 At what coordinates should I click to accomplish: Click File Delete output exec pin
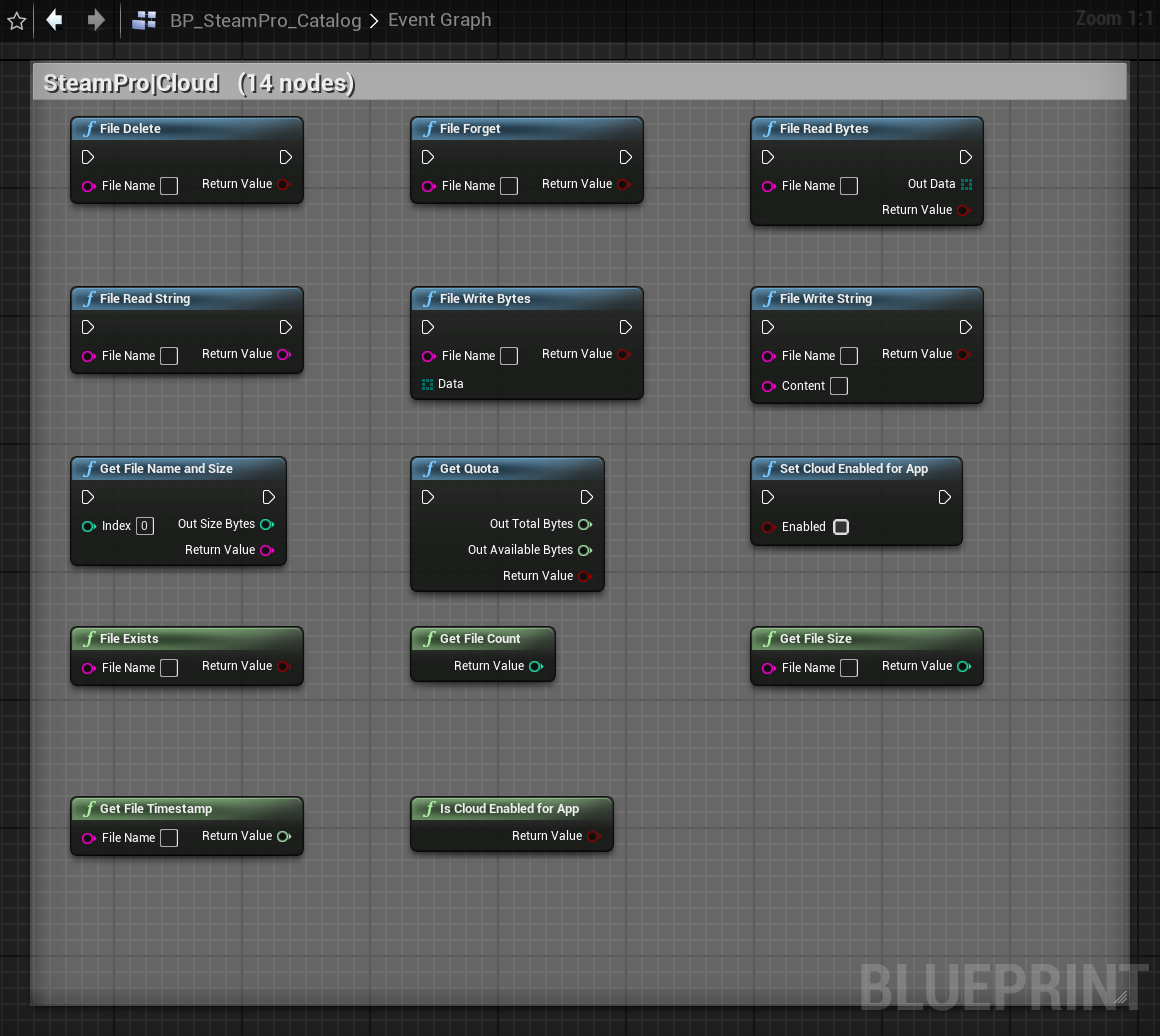tap(286, 157)
